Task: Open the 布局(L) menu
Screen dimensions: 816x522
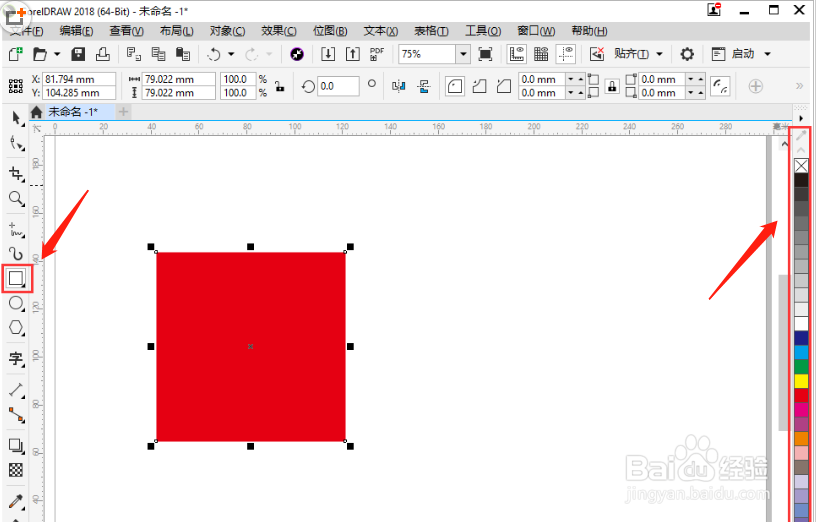Action: (x=176, y=31)
